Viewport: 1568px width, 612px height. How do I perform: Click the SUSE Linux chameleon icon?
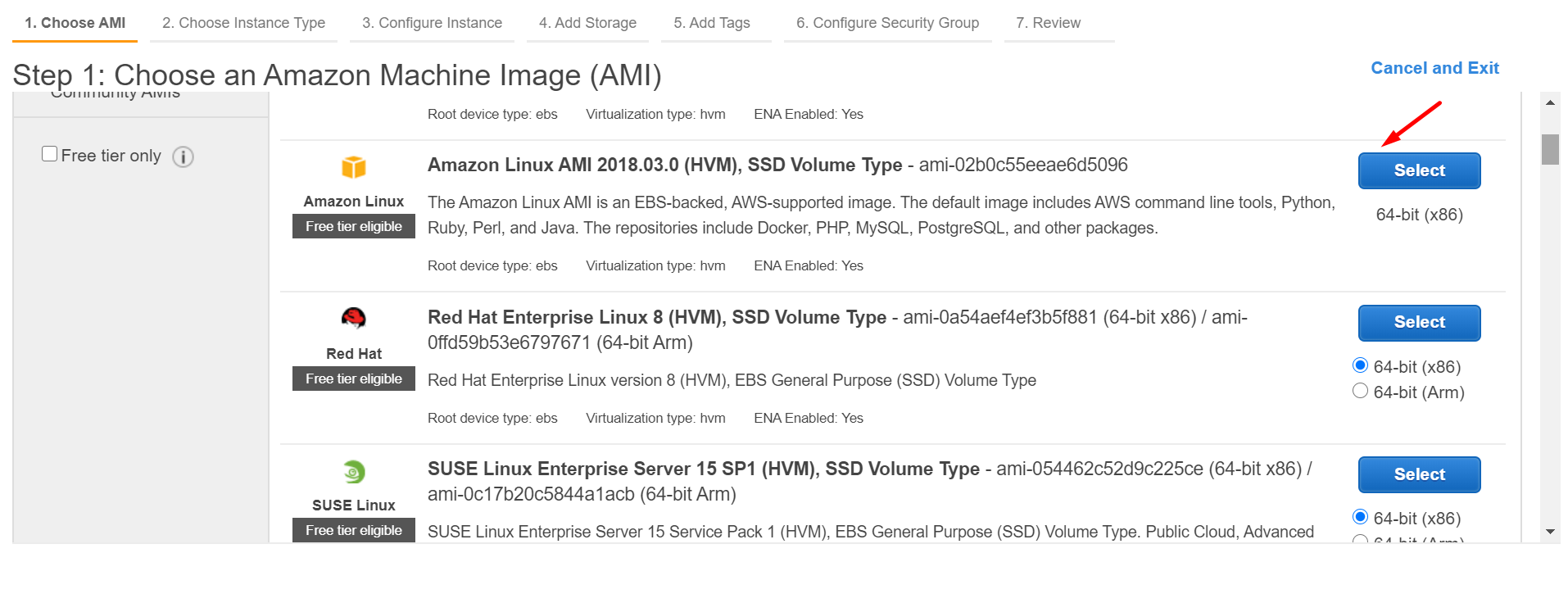(354, 471)
